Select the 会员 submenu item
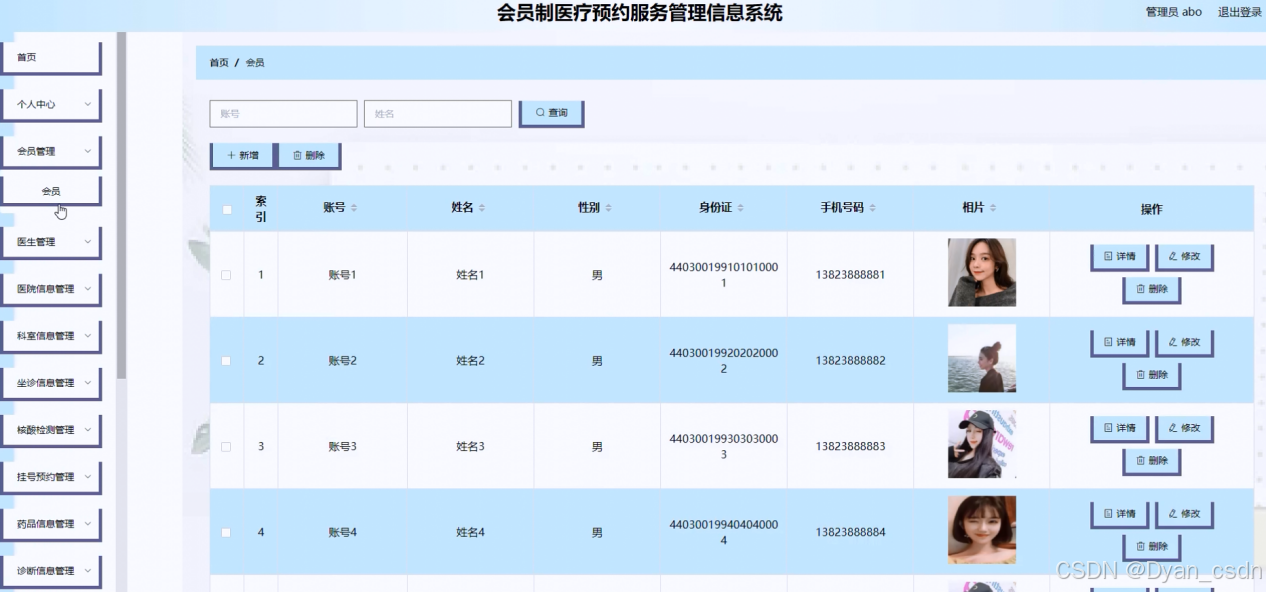Viewport: 1266px width, 592px height. [x=51, y=191]
